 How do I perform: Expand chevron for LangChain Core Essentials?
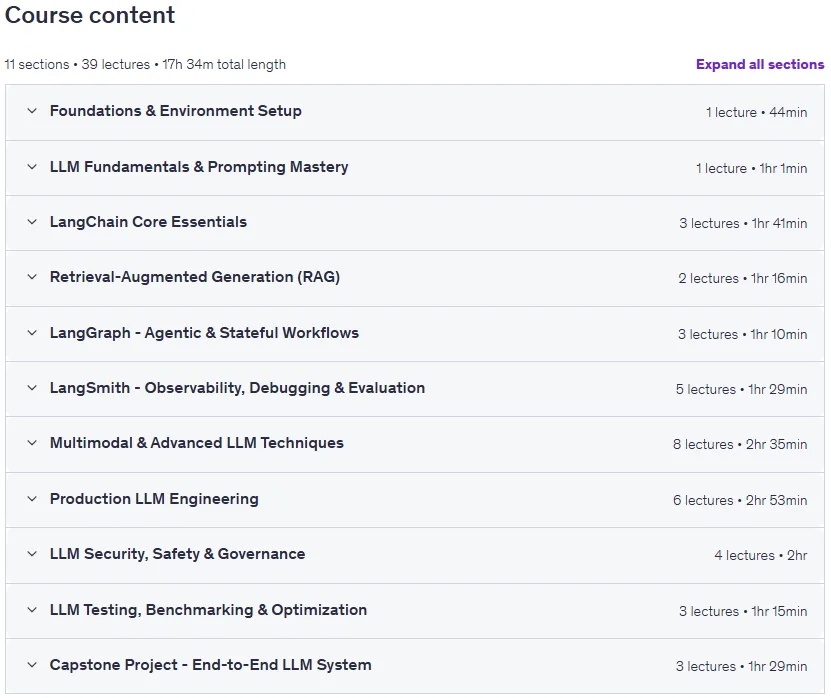coord(32,222)
